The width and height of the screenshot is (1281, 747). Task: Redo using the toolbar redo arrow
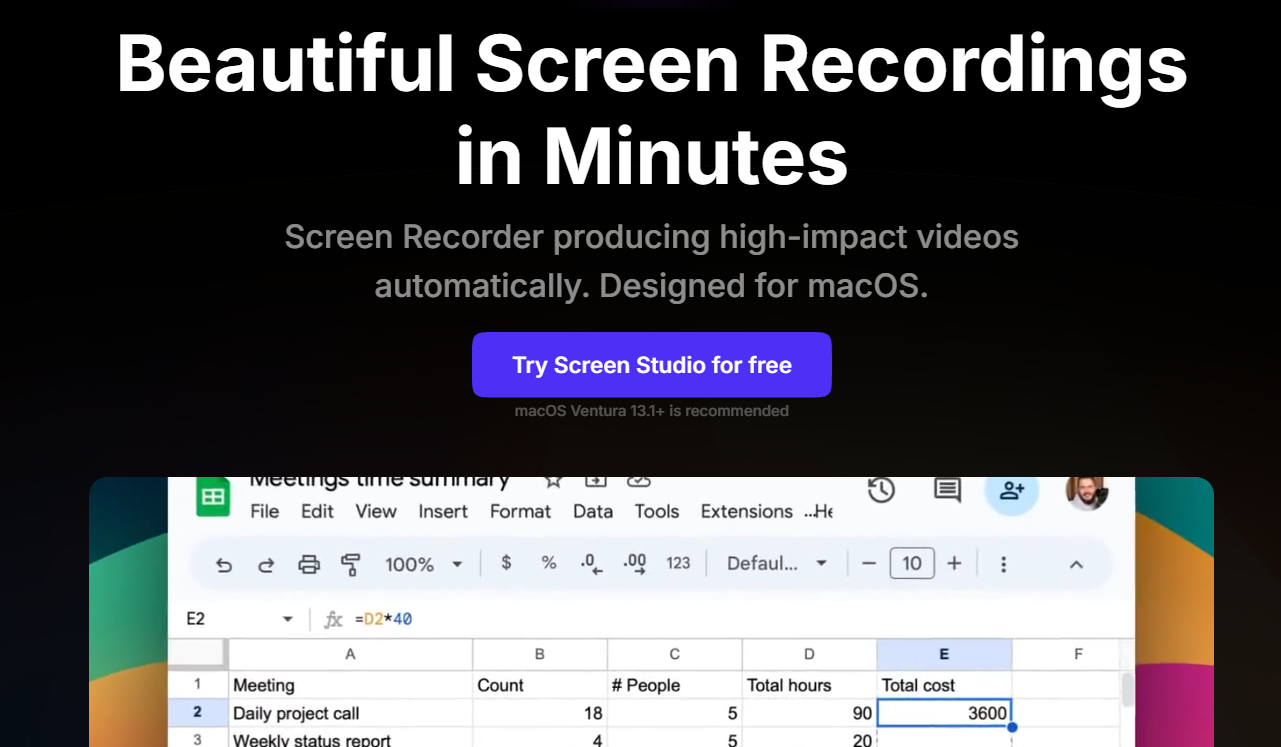pyautogui.click(x=266, y=565)
